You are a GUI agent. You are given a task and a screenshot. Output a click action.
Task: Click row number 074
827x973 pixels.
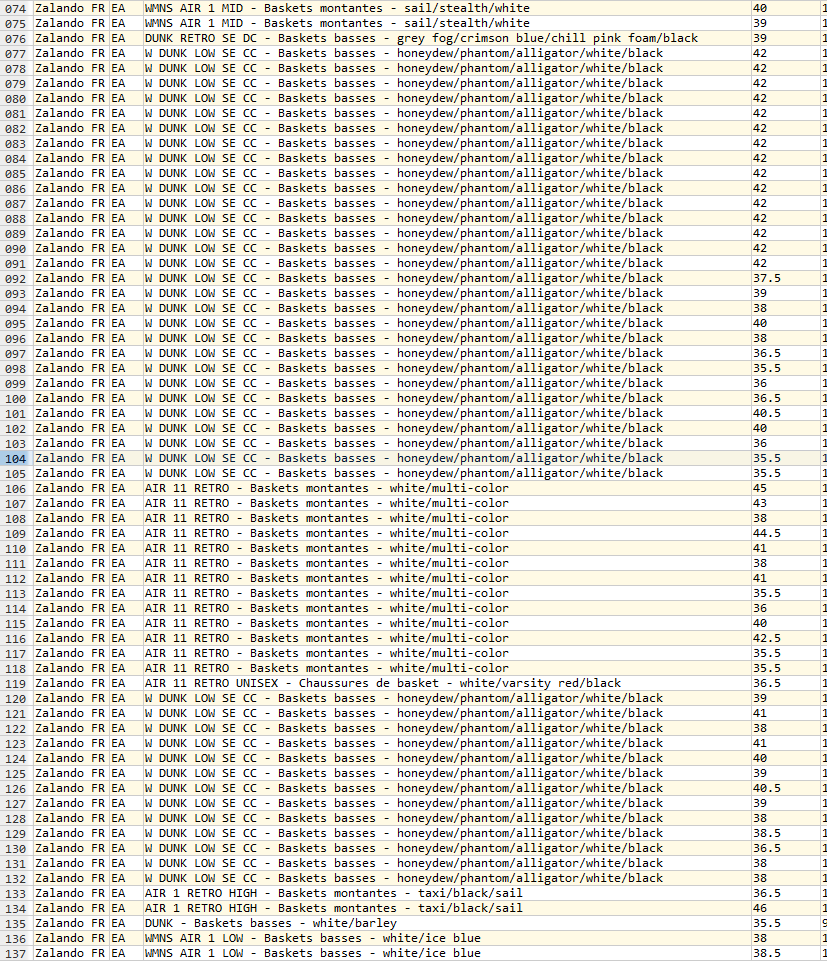pos(16,9)
